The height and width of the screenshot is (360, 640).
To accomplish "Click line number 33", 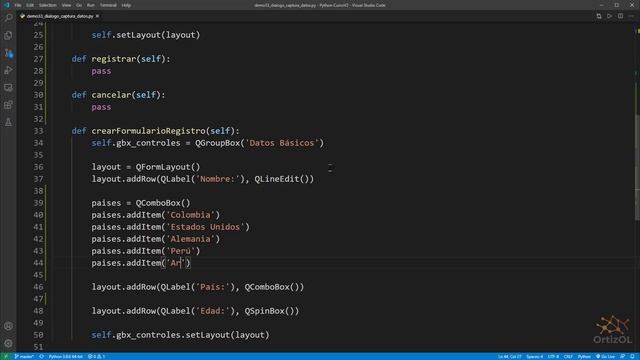I will 38,131.
